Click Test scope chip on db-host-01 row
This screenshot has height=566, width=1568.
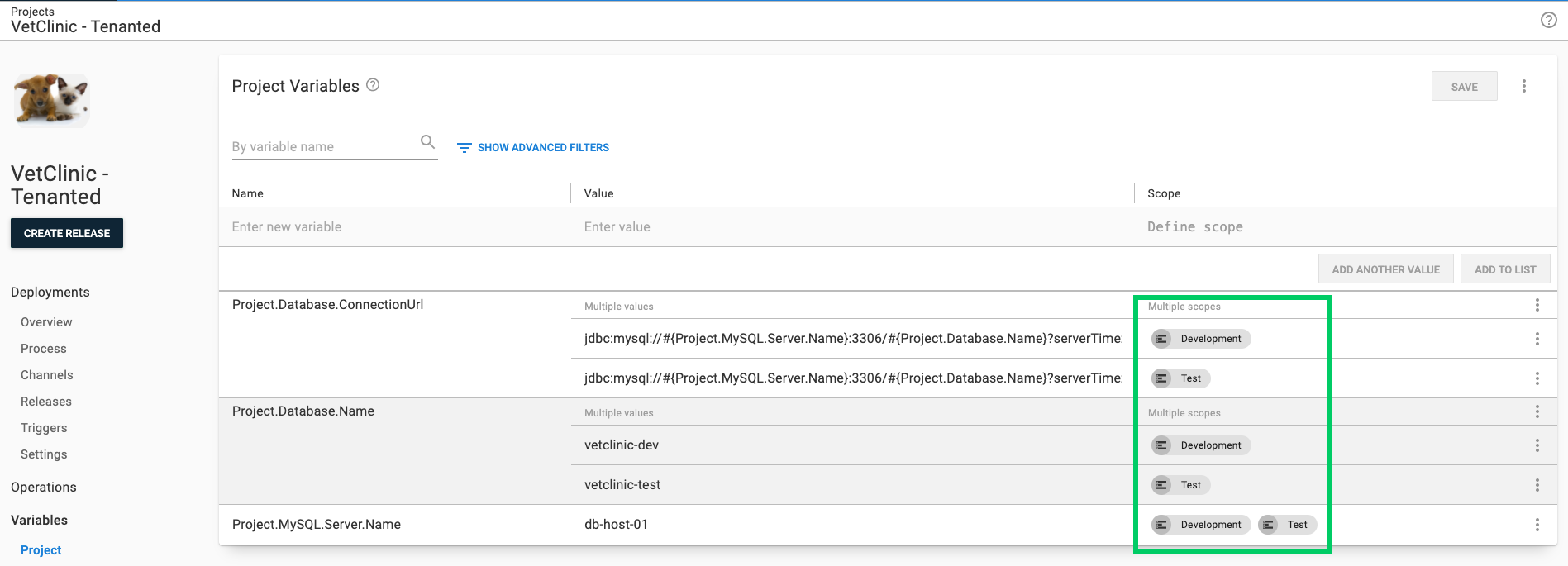click(x=1287, y=525)
